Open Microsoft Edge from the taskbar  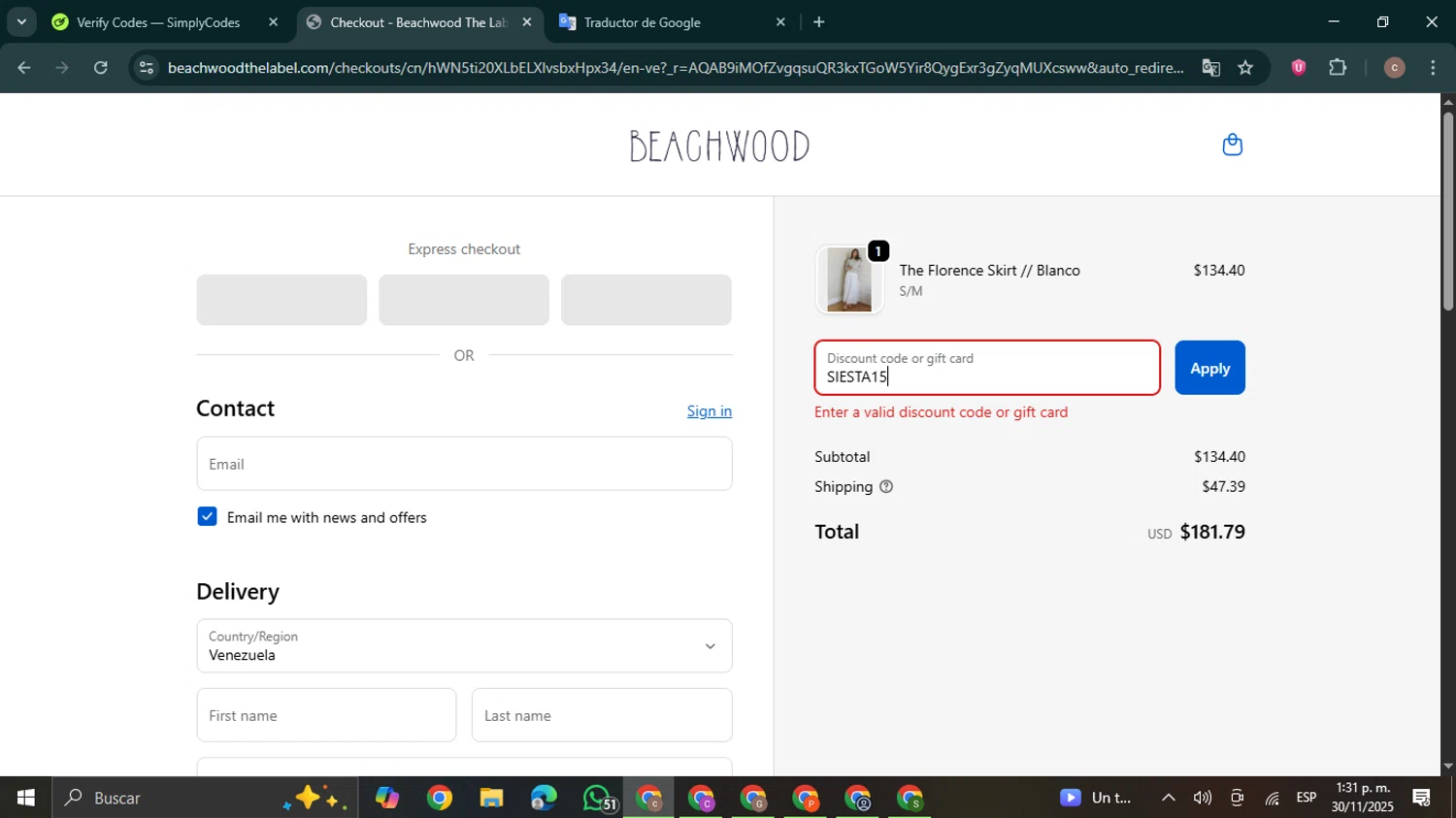(544, 798)
